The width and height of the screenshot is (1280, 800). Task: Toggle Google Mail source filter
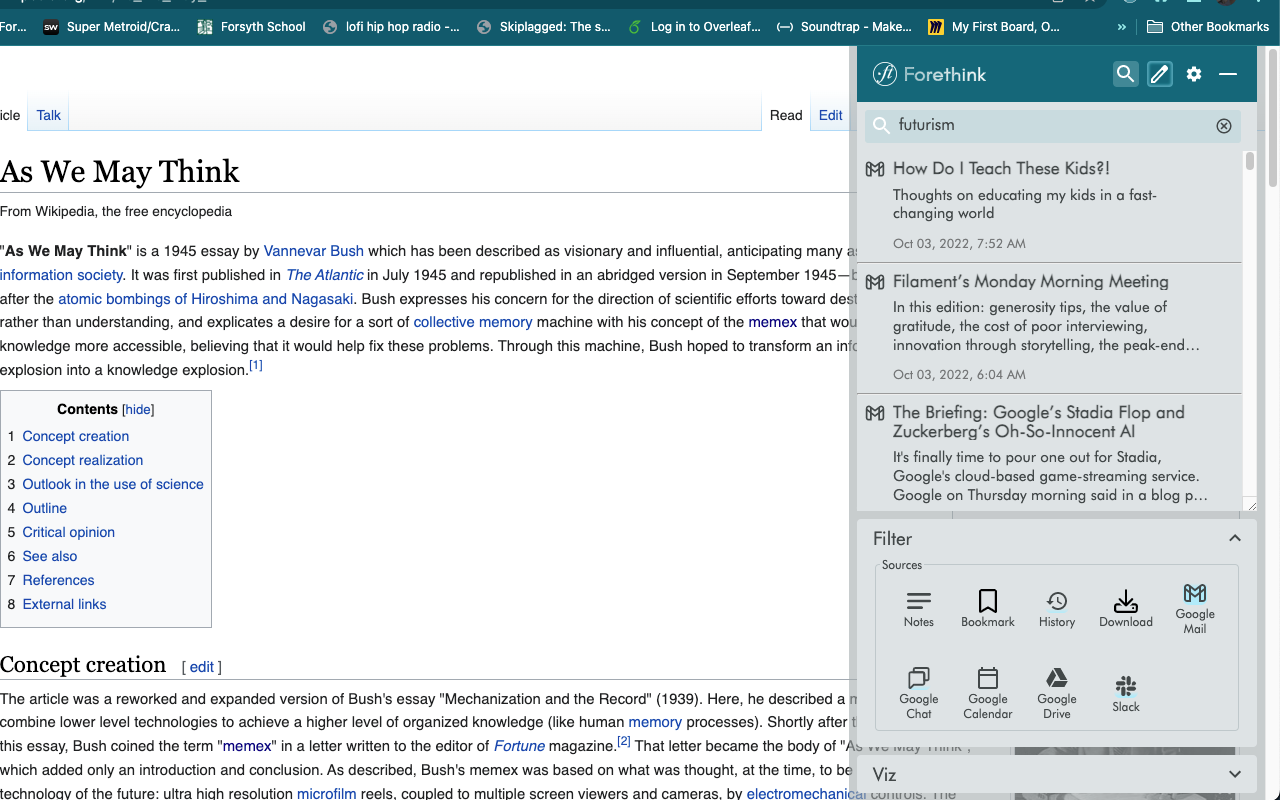click(x=1195, y=609)
